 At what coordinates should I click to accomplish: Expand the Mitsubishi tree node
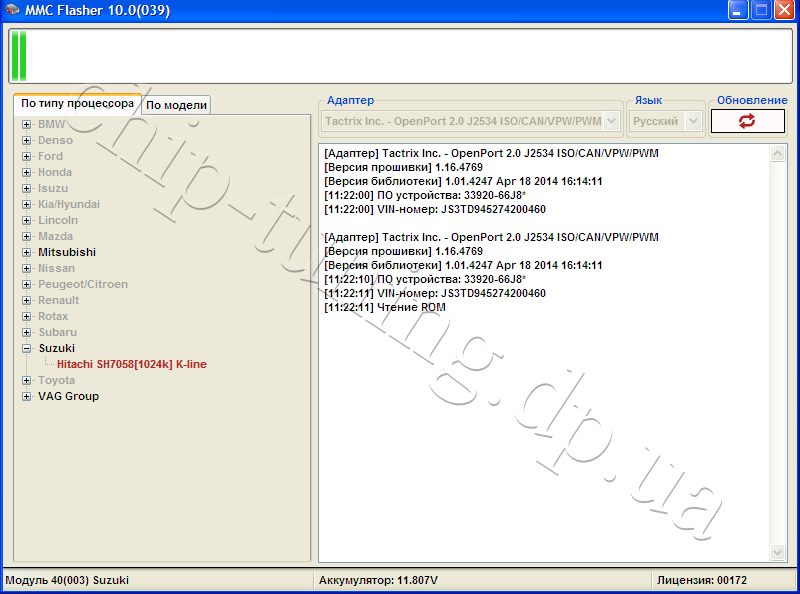coord(27,252)
